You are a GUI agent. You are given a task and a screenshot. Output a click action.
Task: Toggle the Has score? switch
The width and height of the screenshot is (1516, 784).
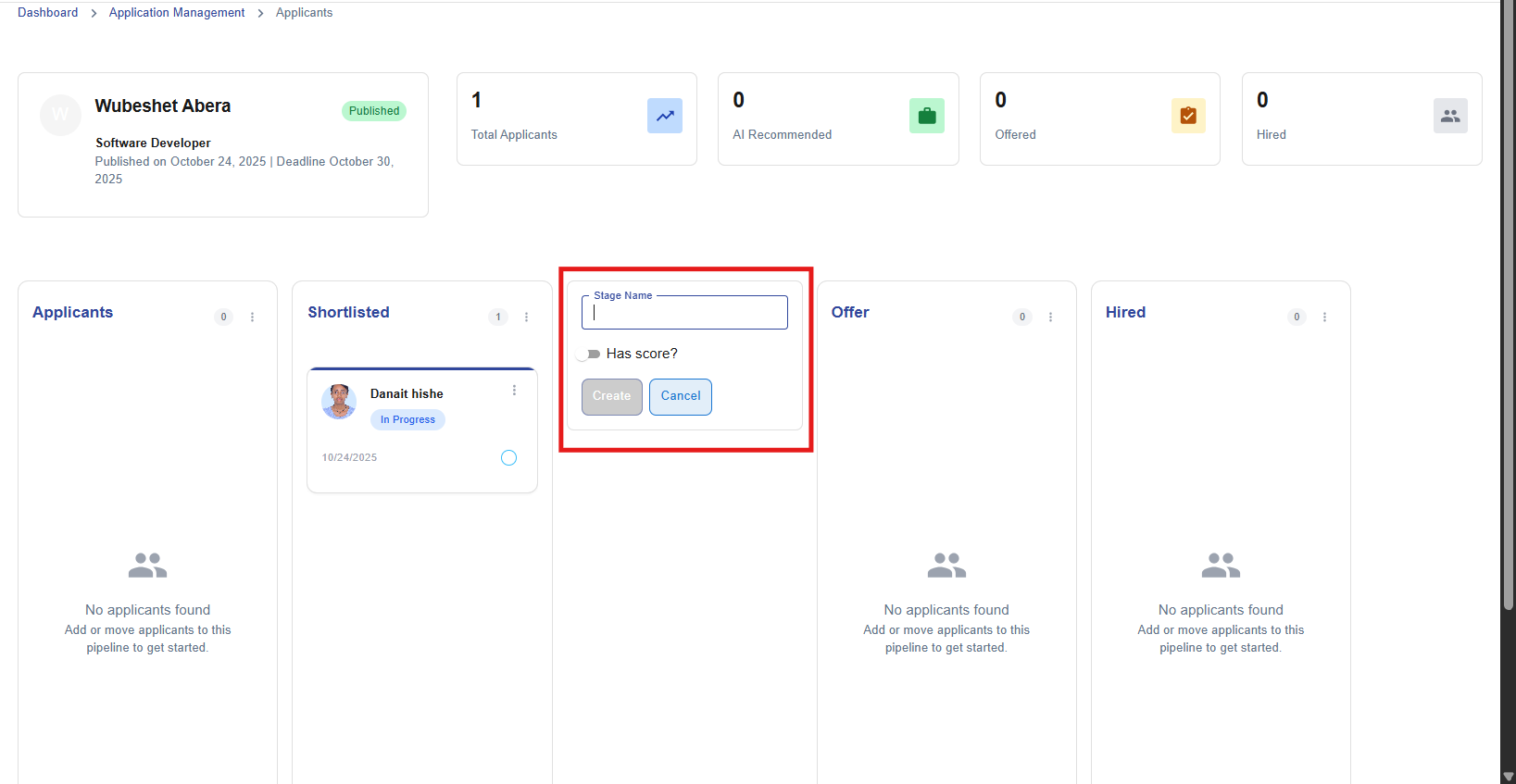589,355
